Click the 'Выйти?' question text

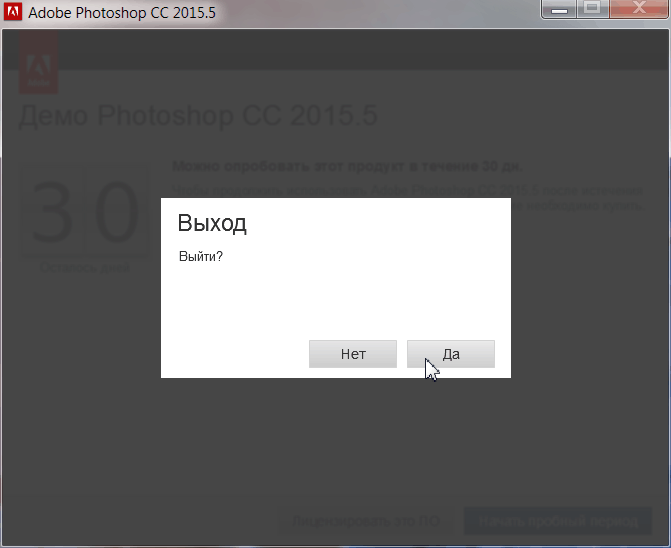201,257
